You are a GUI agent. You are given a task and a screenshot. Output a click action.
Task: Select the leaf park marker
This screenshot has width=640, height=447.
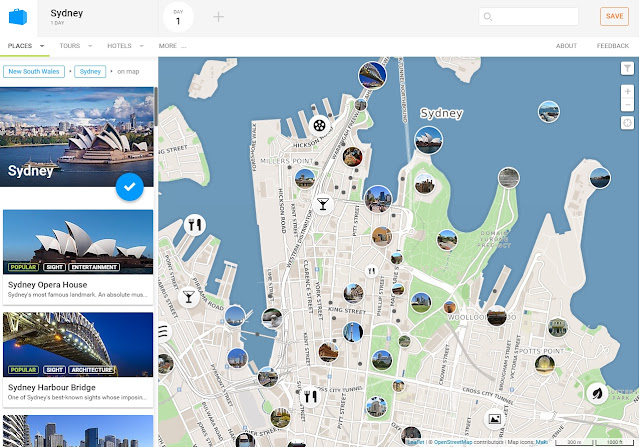[597, 393]
